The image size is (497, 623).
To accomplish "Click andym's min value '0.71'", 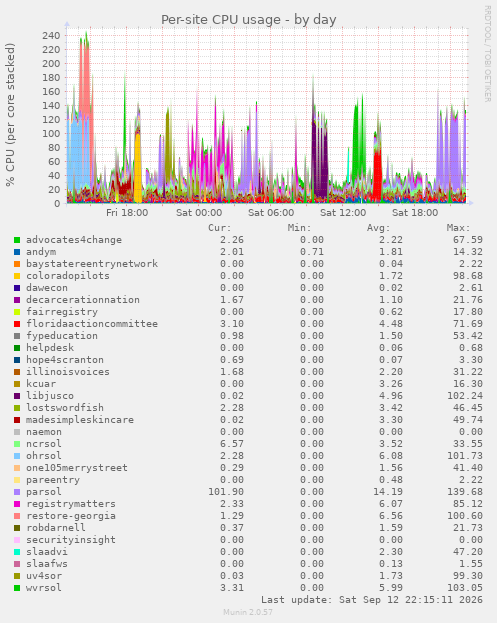I will [x=312, y=252].
